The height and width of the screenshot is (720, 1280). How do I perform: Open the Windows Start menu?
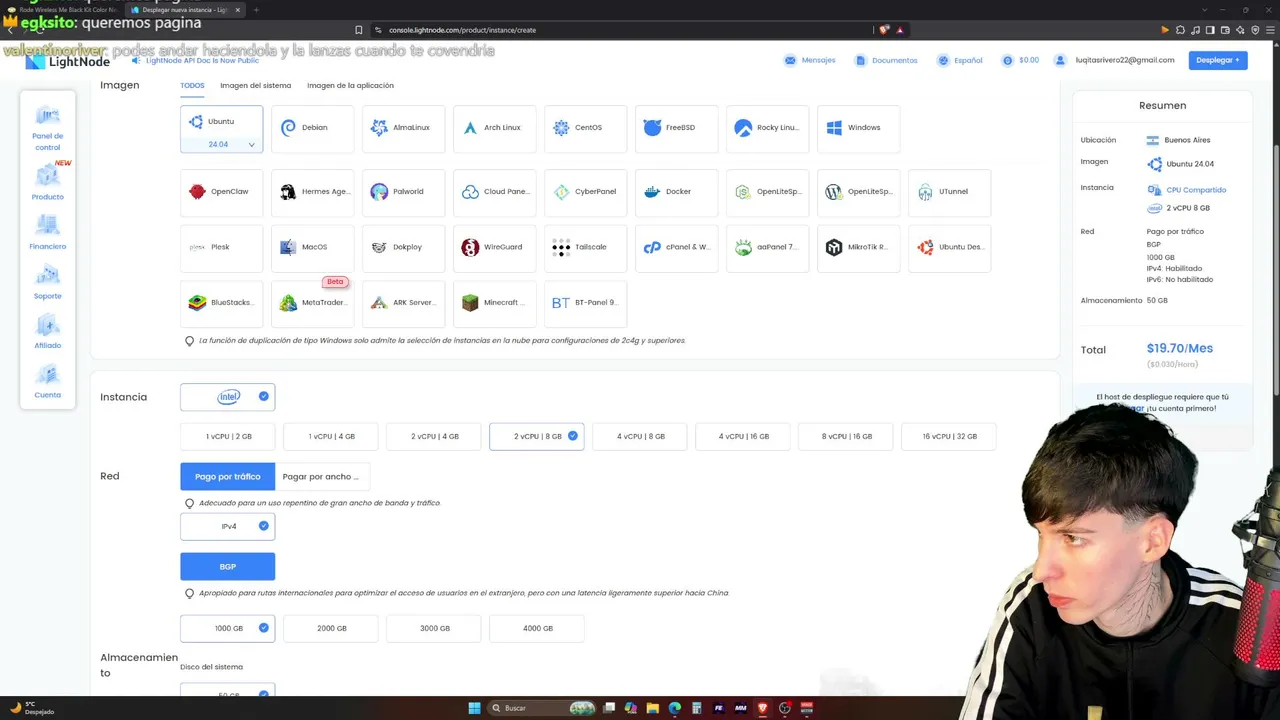point(474,708)
